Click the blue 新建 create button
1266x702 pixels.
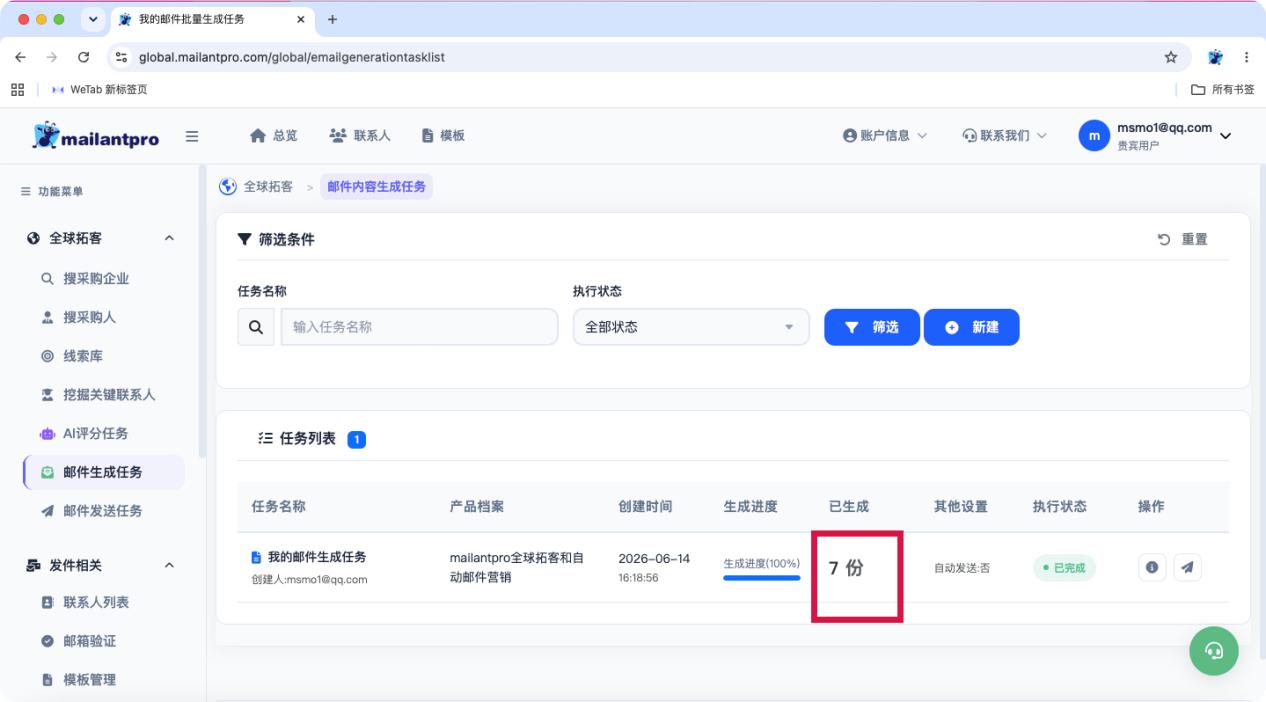pos(972,327)
